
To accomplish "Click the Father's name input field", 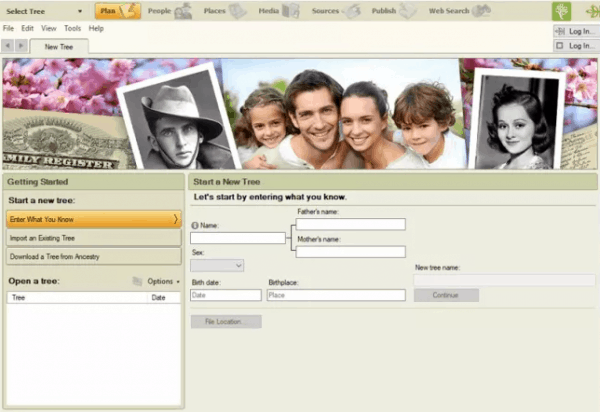I will (350, 224).
